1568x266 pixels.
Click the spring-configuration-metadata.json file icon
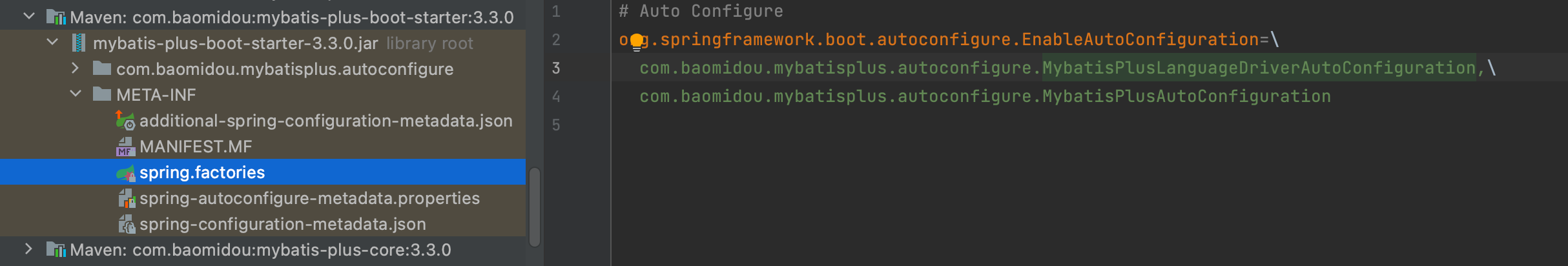(127, 224)
